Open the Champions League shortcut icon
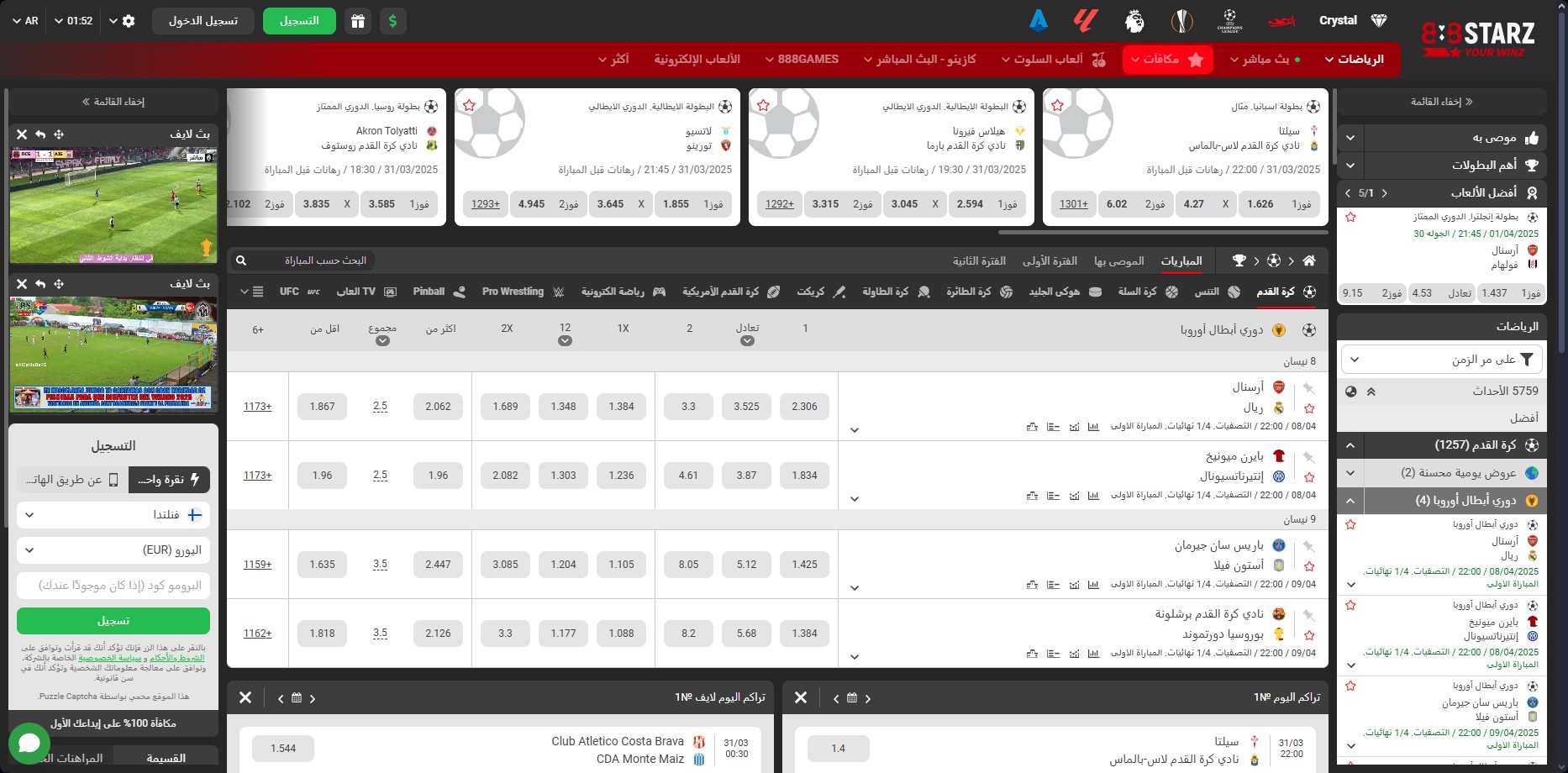Screen dimensions: 1568x773 point(1229,21)
